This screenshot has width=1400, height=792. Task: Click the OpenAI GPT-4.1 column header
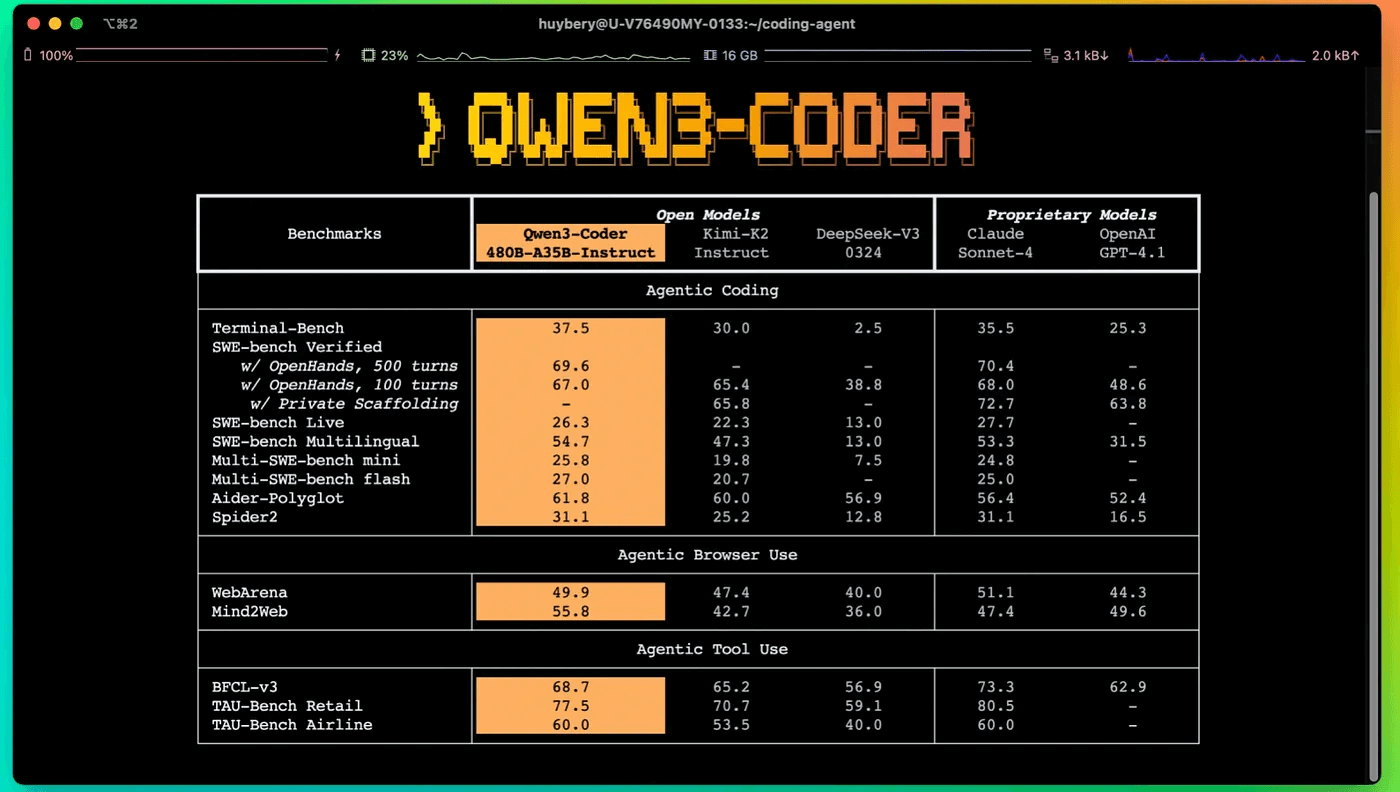pyautogui.click(x=1132, y=243)
